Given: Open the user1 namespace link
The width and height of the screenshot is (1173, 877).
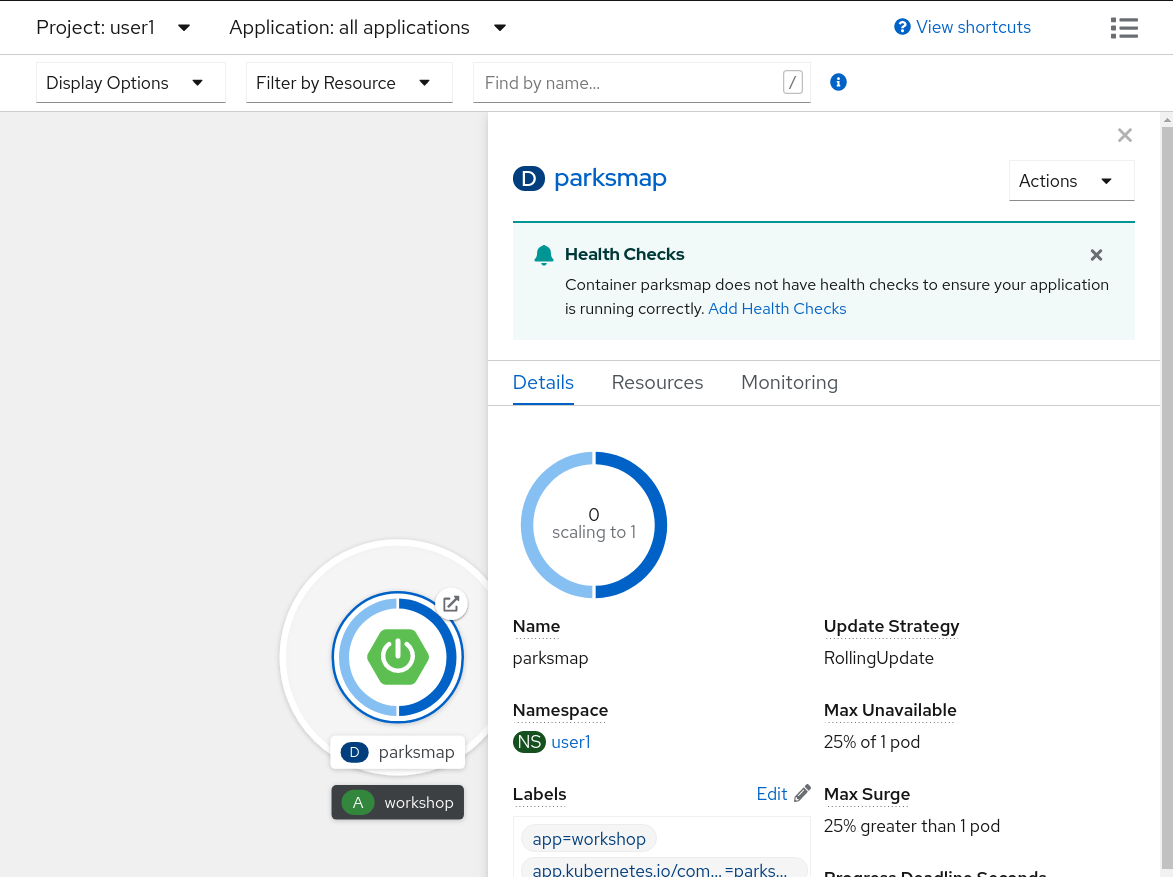Looking at the screenshot, I should 571,742.
